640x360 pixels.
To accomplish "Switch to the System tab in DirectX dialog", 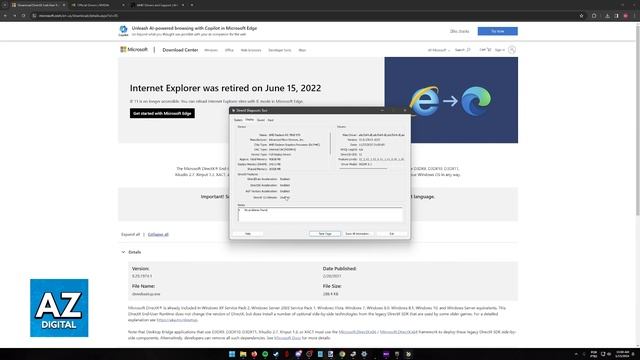I will (238, 120).
